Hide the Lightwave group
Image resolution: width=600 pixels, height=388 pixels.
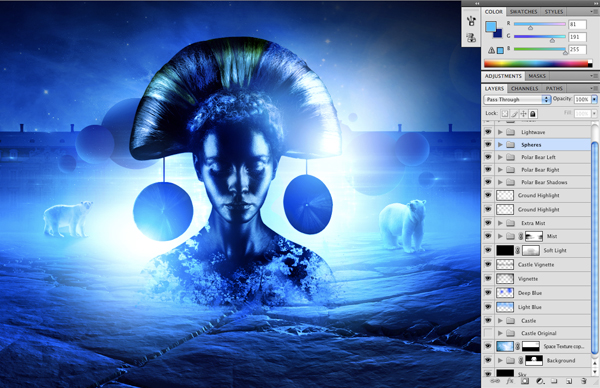click(488, 132)
